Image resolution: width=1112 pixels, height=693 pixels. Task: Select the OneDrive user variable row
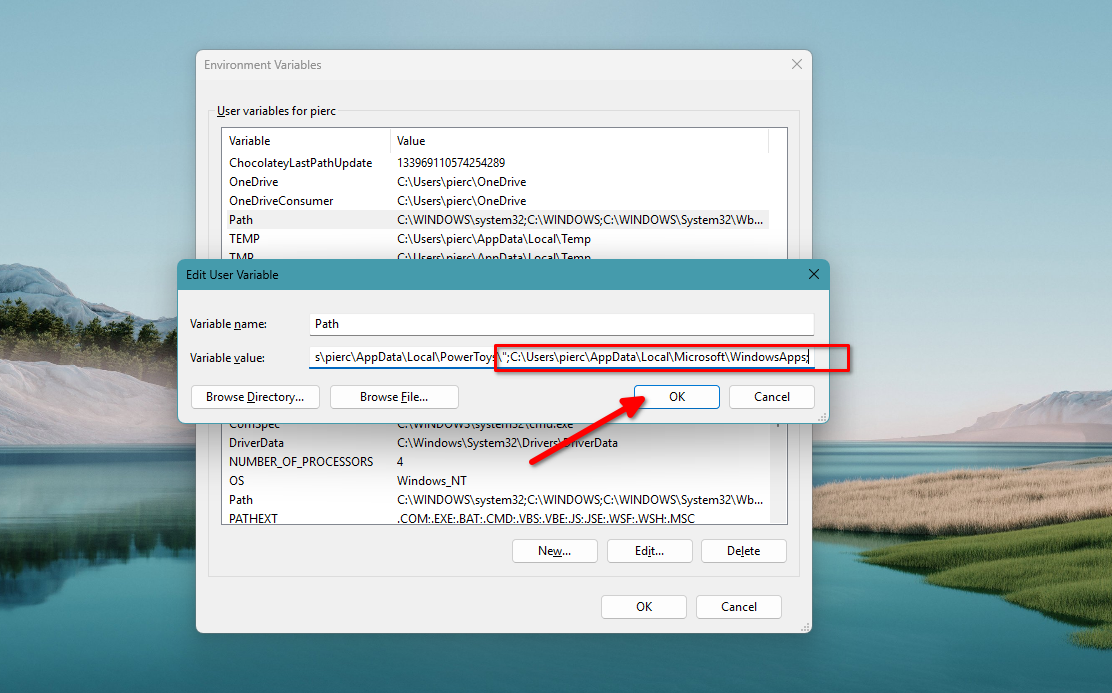[x=300, y=181]
